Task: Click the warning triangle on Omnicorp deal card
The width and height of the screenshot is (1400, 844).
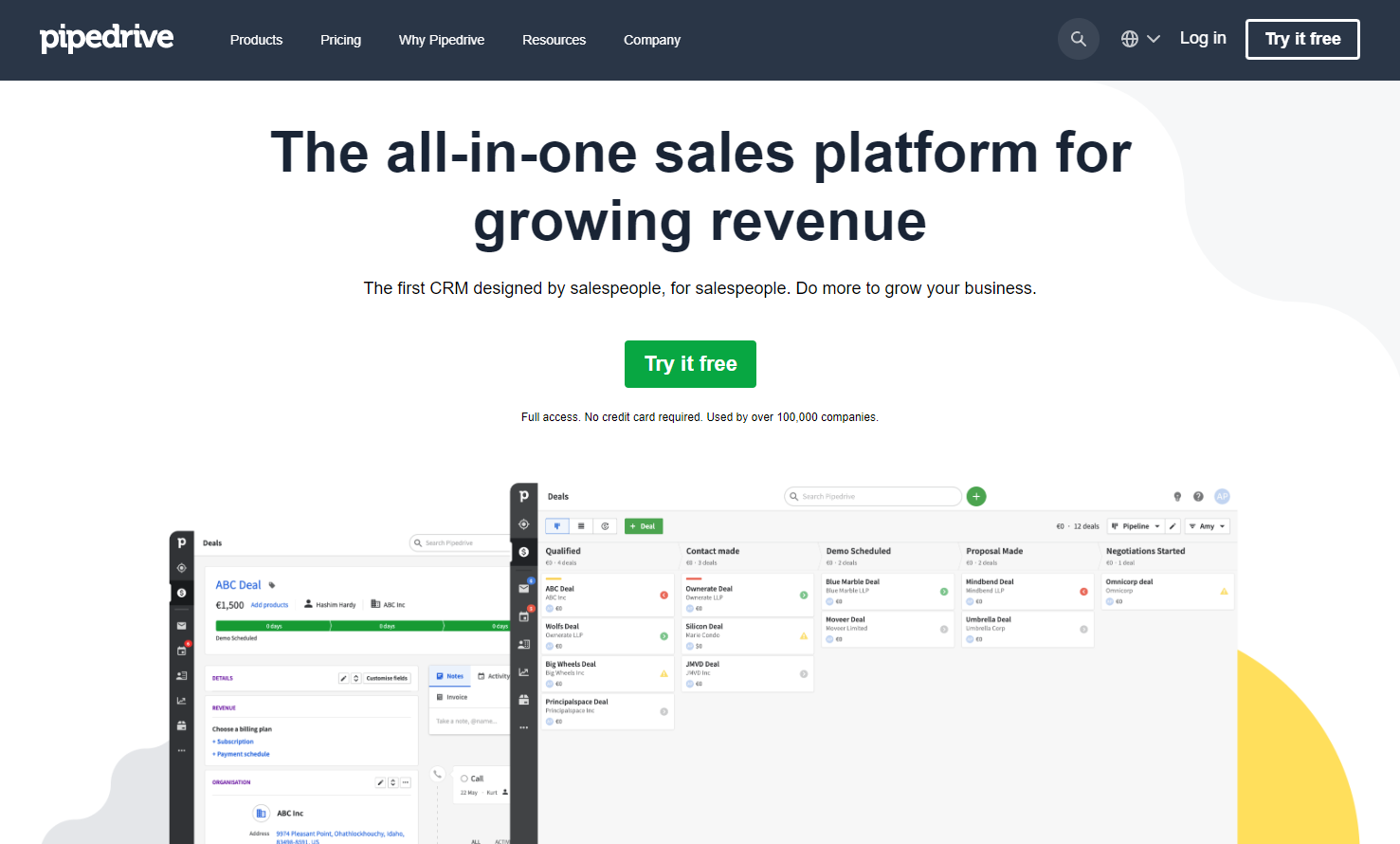Action: (x=1224, y=592)
